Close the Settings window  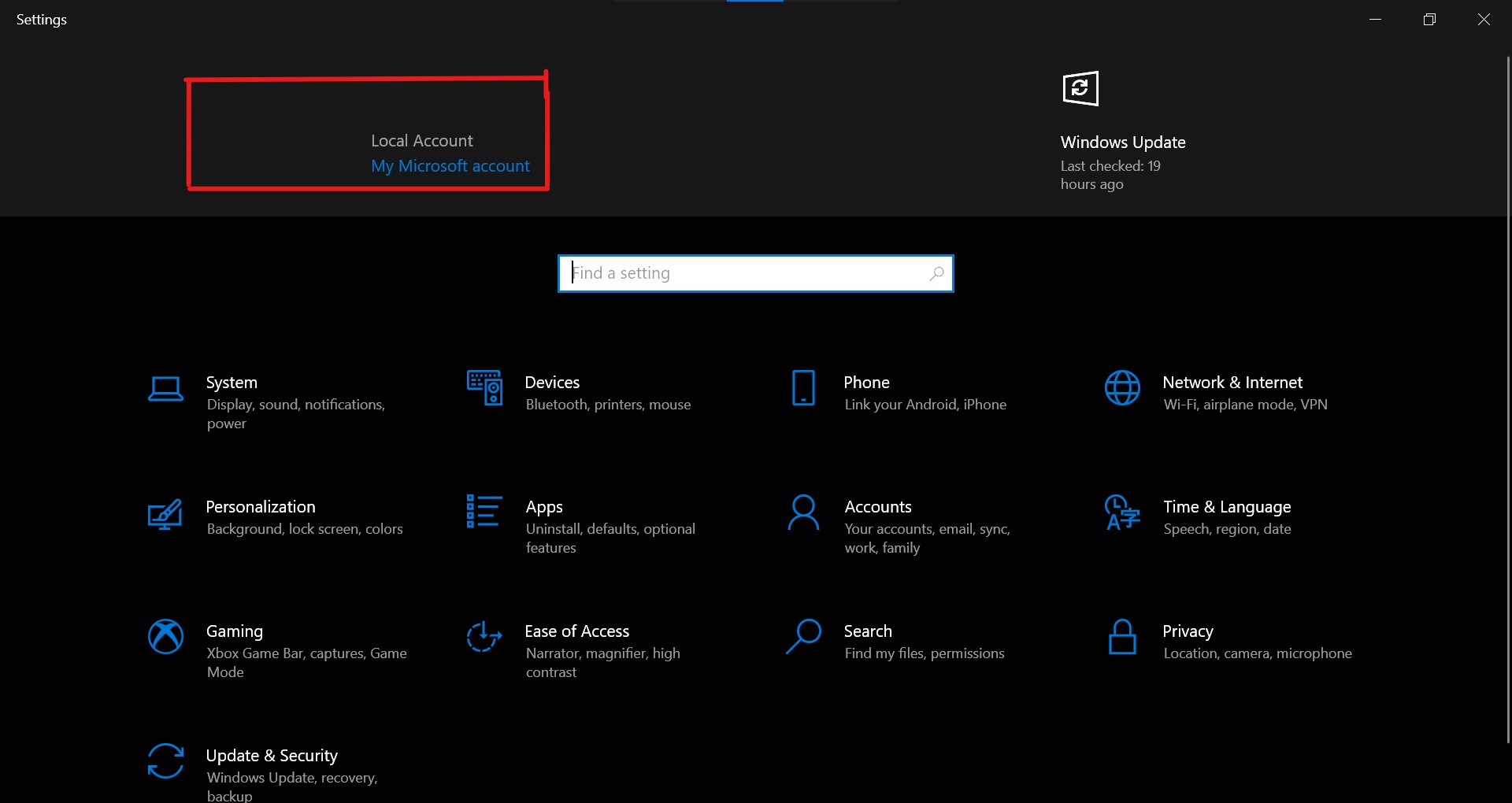click(x=1484, y=19)
